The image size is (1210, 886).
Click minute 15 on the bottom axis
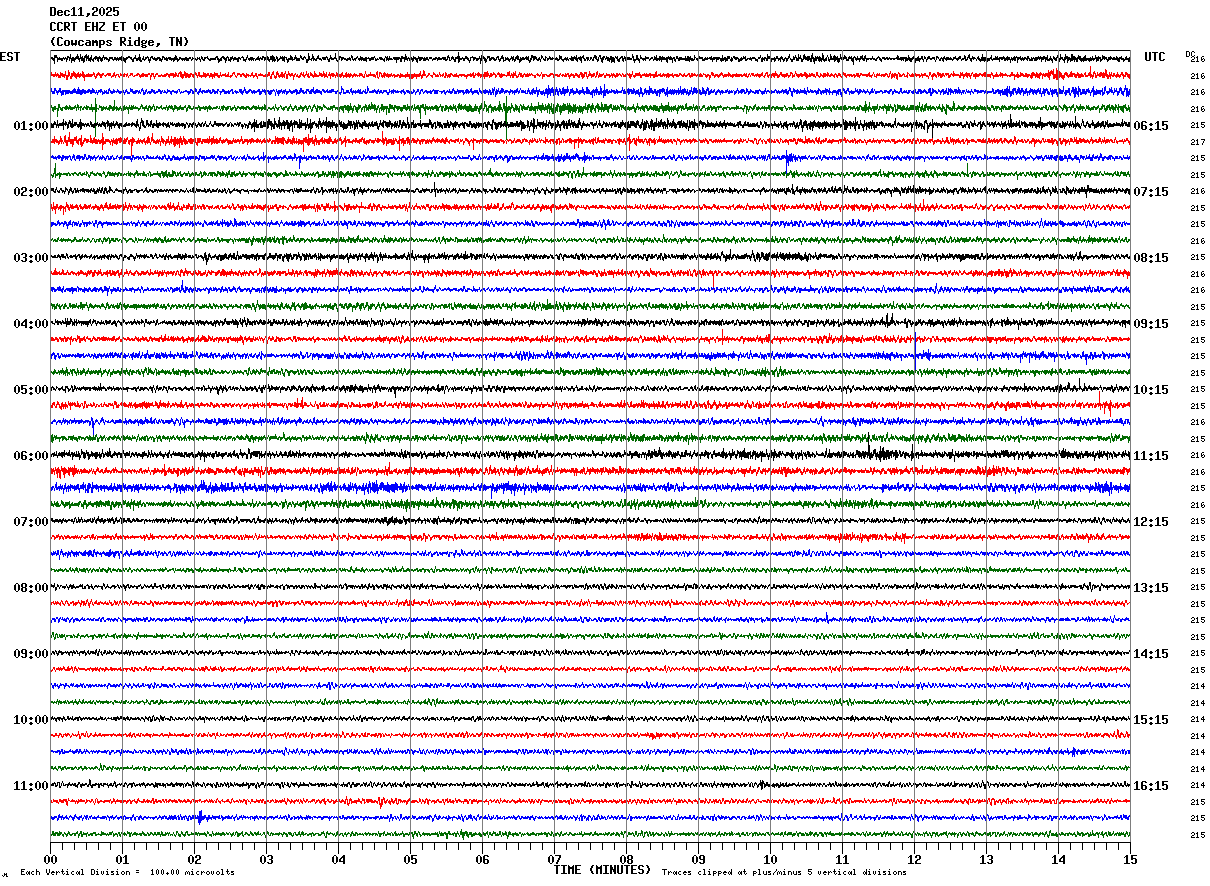tap(1130, 859)
